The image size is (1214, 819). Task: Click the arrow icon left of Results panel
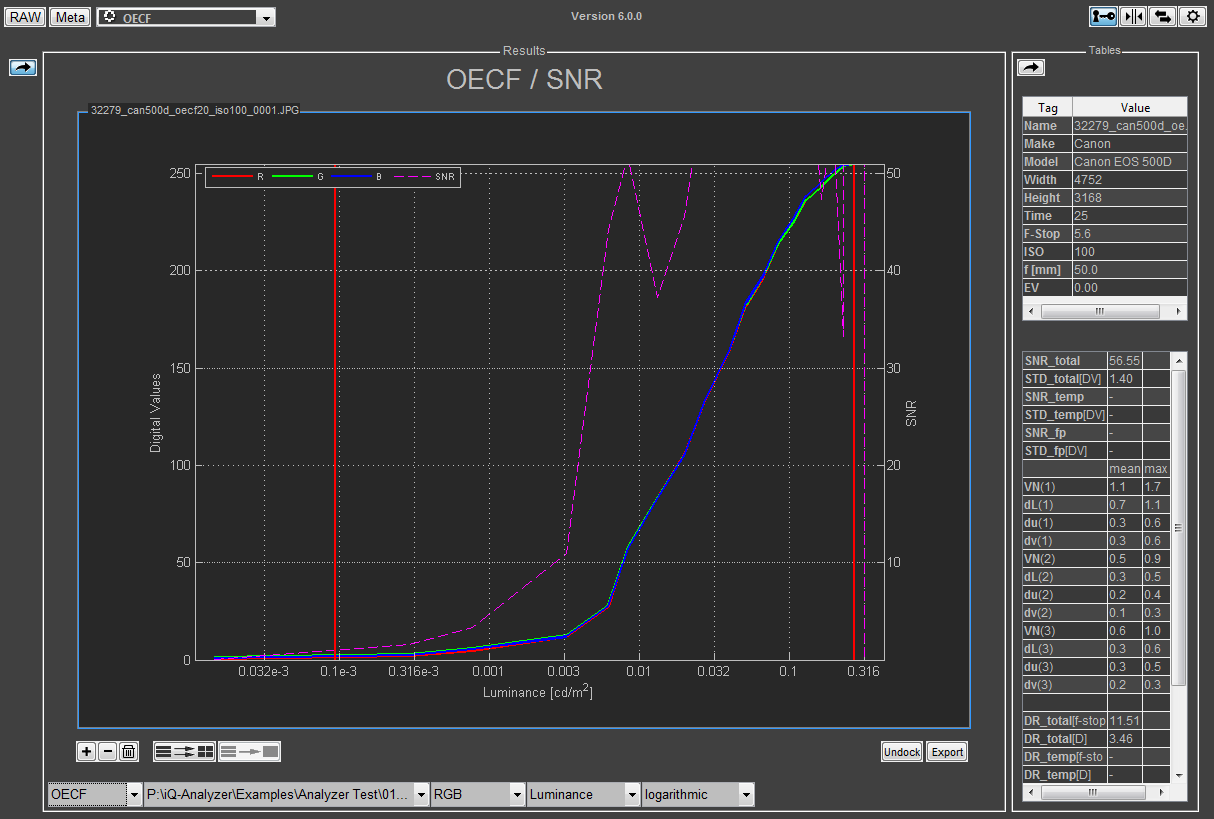23,67
